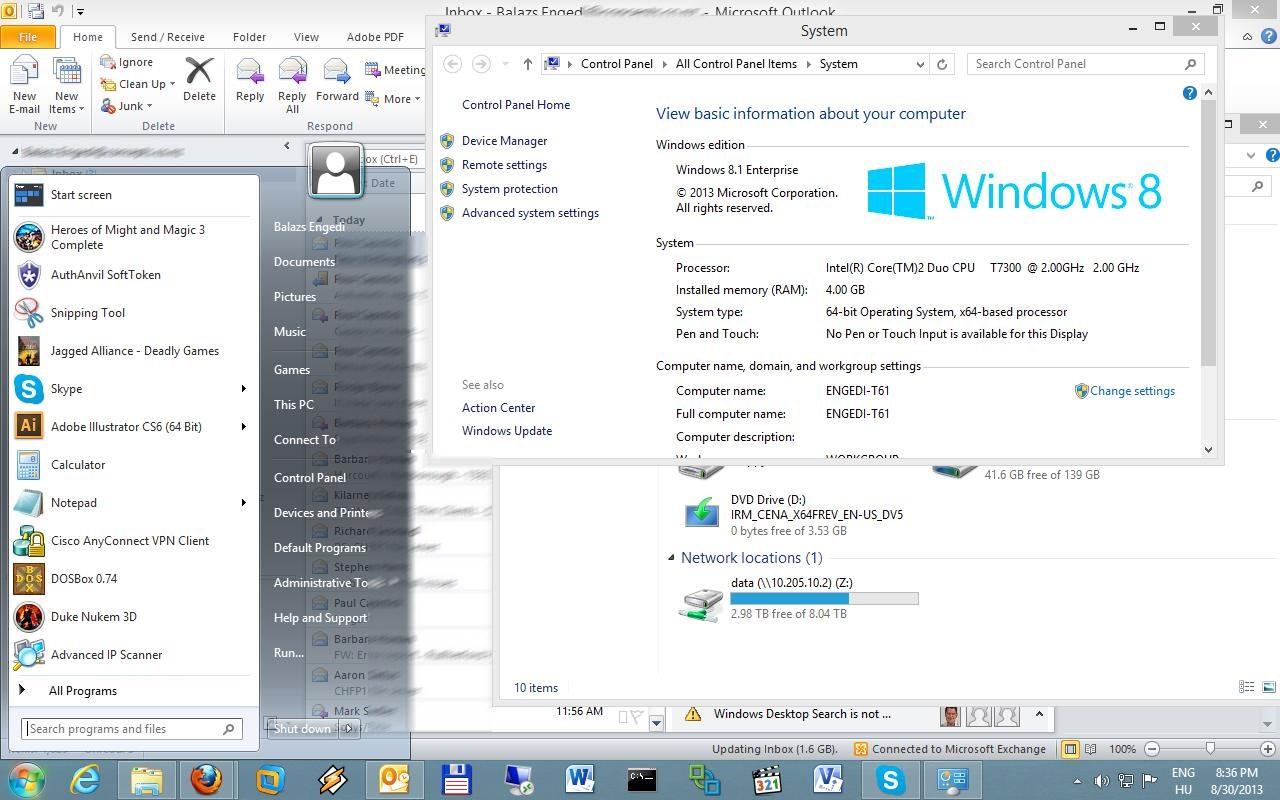This screenshot has height=800, width=1280.
Task: Click Reply in Outlook ribbon
Action: coord(250,79)
